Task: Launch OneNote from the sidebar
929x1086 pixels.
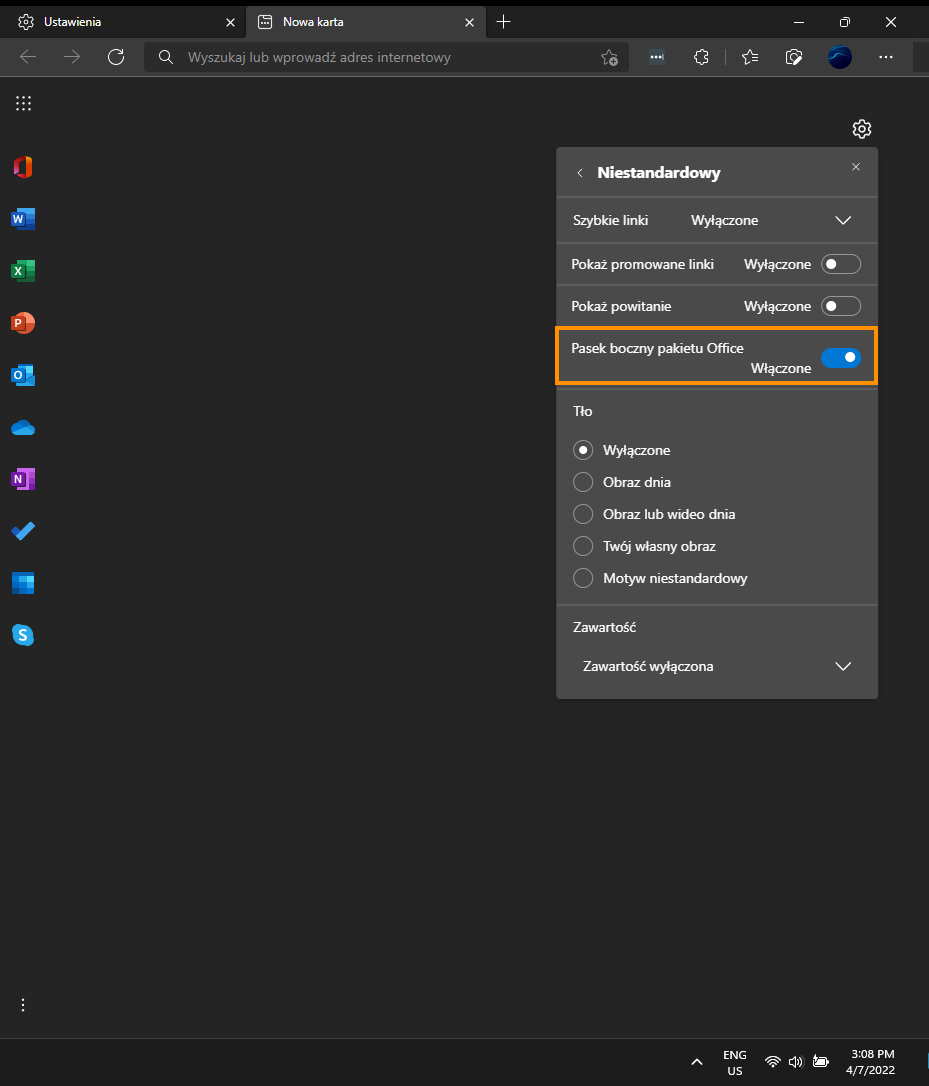Action: click(23, 479)
